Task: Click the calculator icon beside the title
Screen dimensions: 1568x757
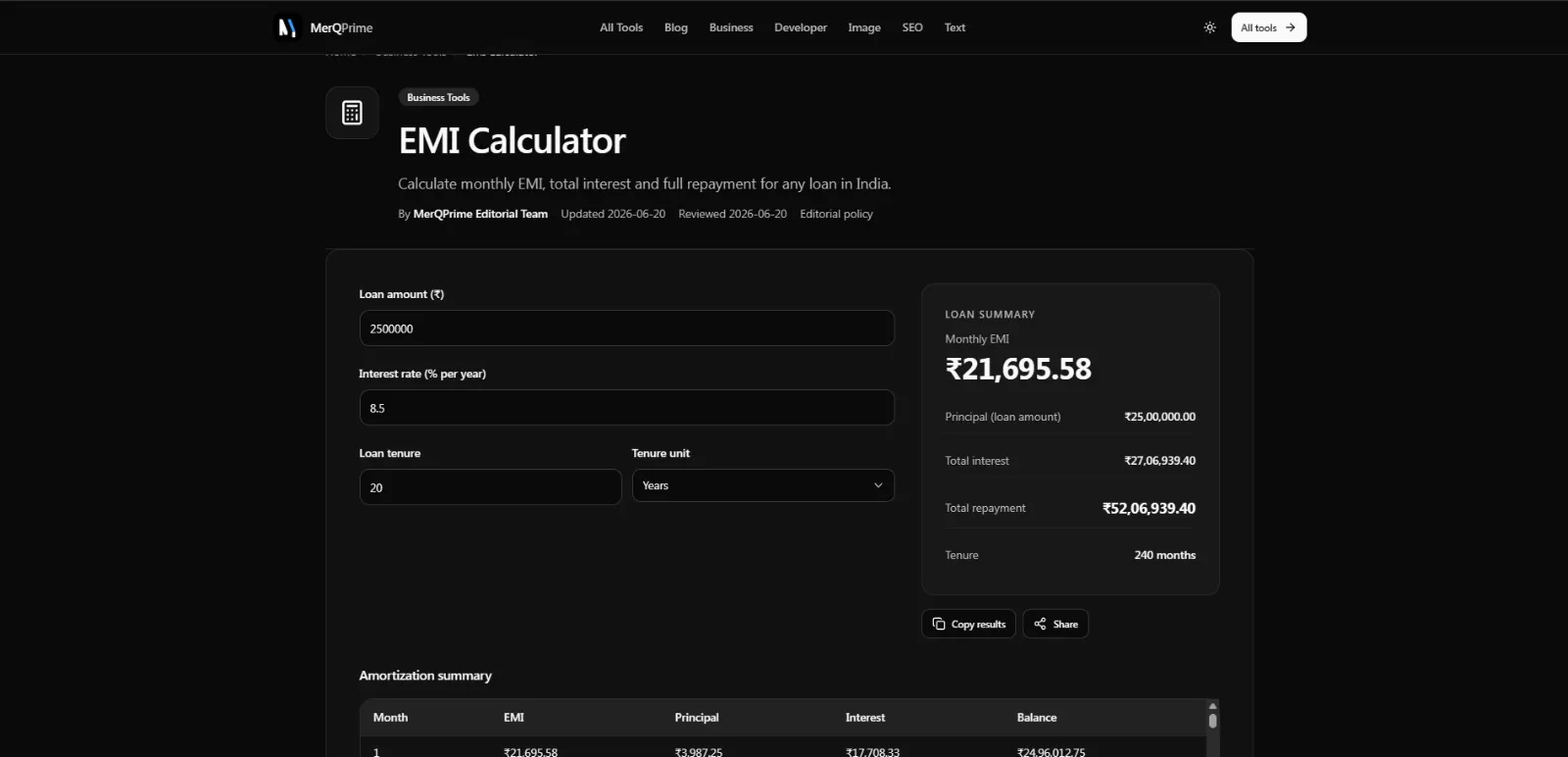Action: [x=352, y=113]
